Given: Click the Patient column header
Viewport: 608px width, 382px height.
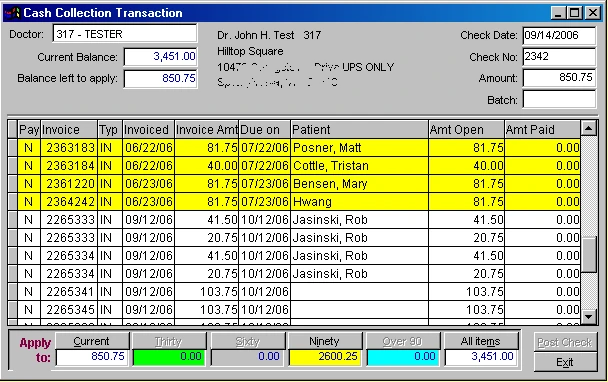Looking at the screenshot, I should click(x=359, y=129).
